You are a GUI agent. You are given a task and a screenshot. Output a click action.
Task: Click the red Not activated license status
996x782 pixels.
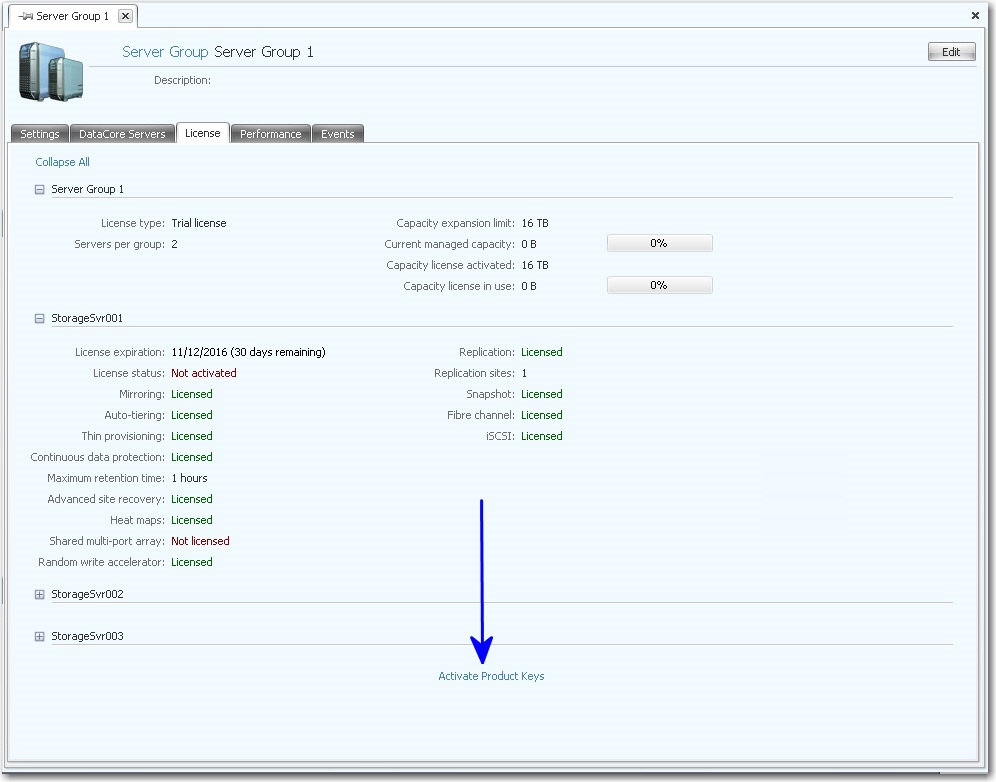[204, 373]
